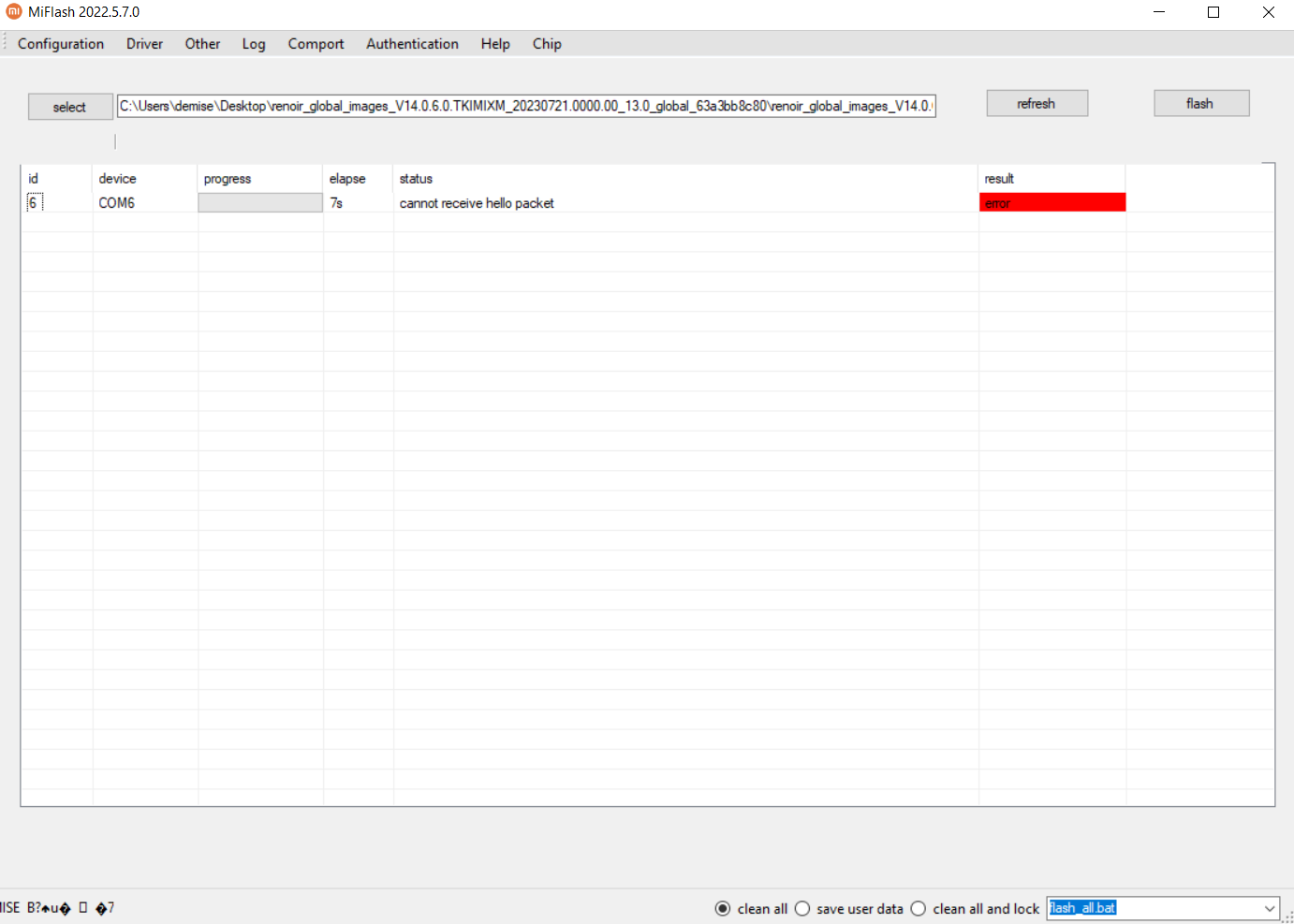Close the MiFlash window
This screenshot has width=1294, height=924.
1268,12
